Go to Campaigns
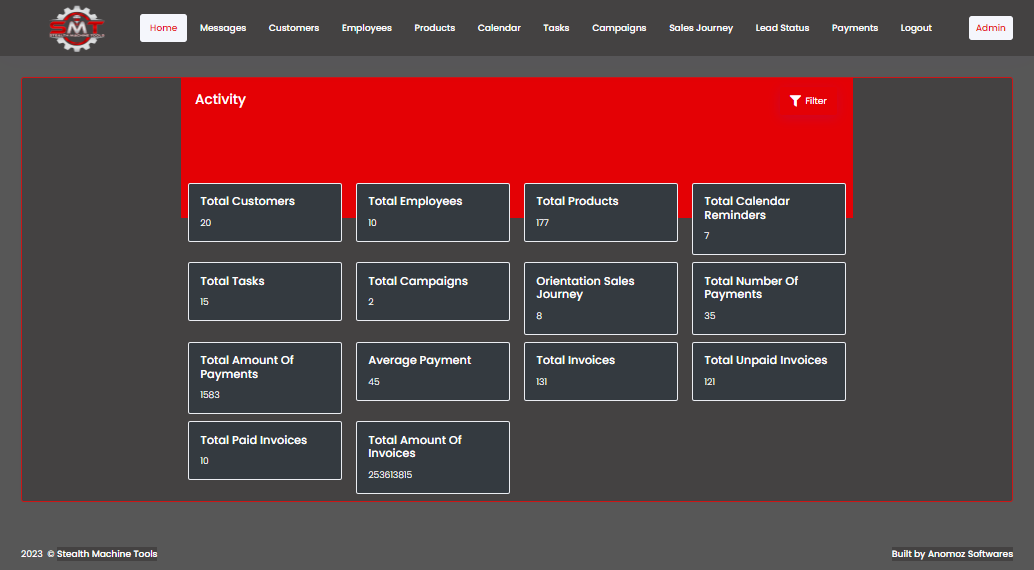1034x570 pixels. pos(619,28)
